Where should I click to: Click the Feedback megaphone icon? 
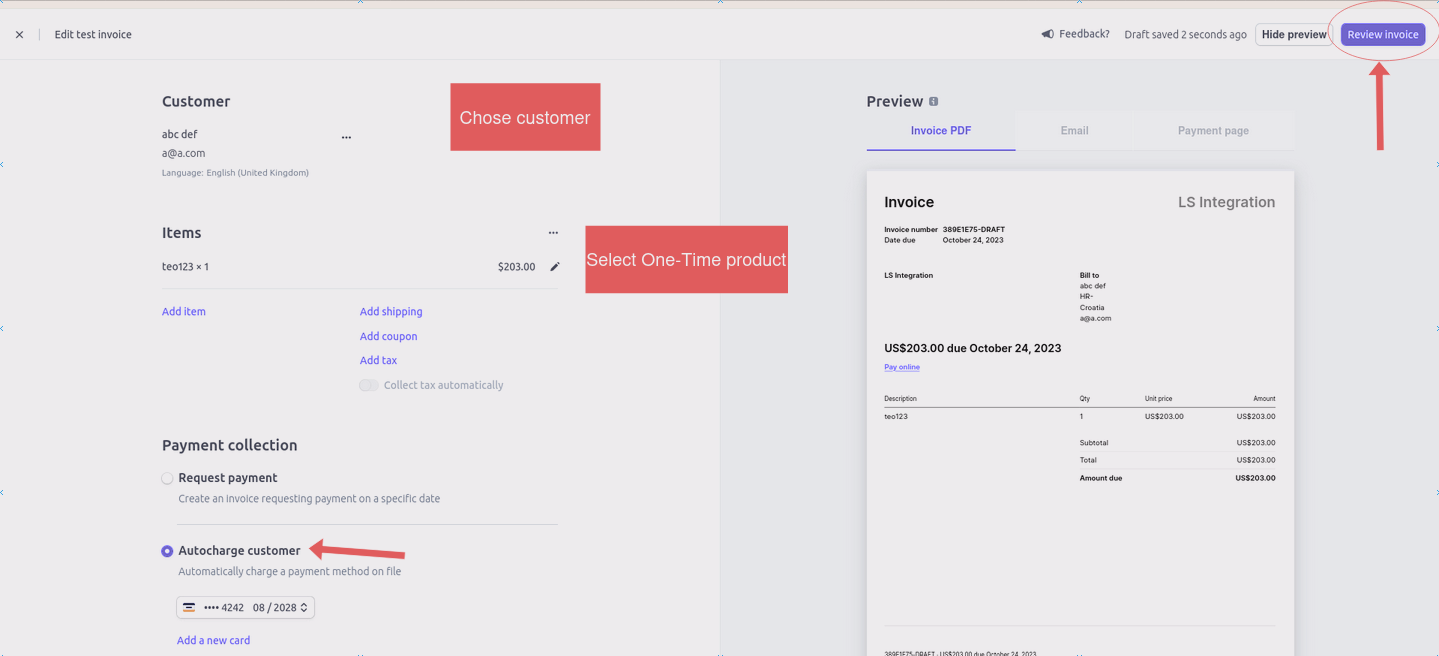pyautogui.click(x=1047, y=34)
